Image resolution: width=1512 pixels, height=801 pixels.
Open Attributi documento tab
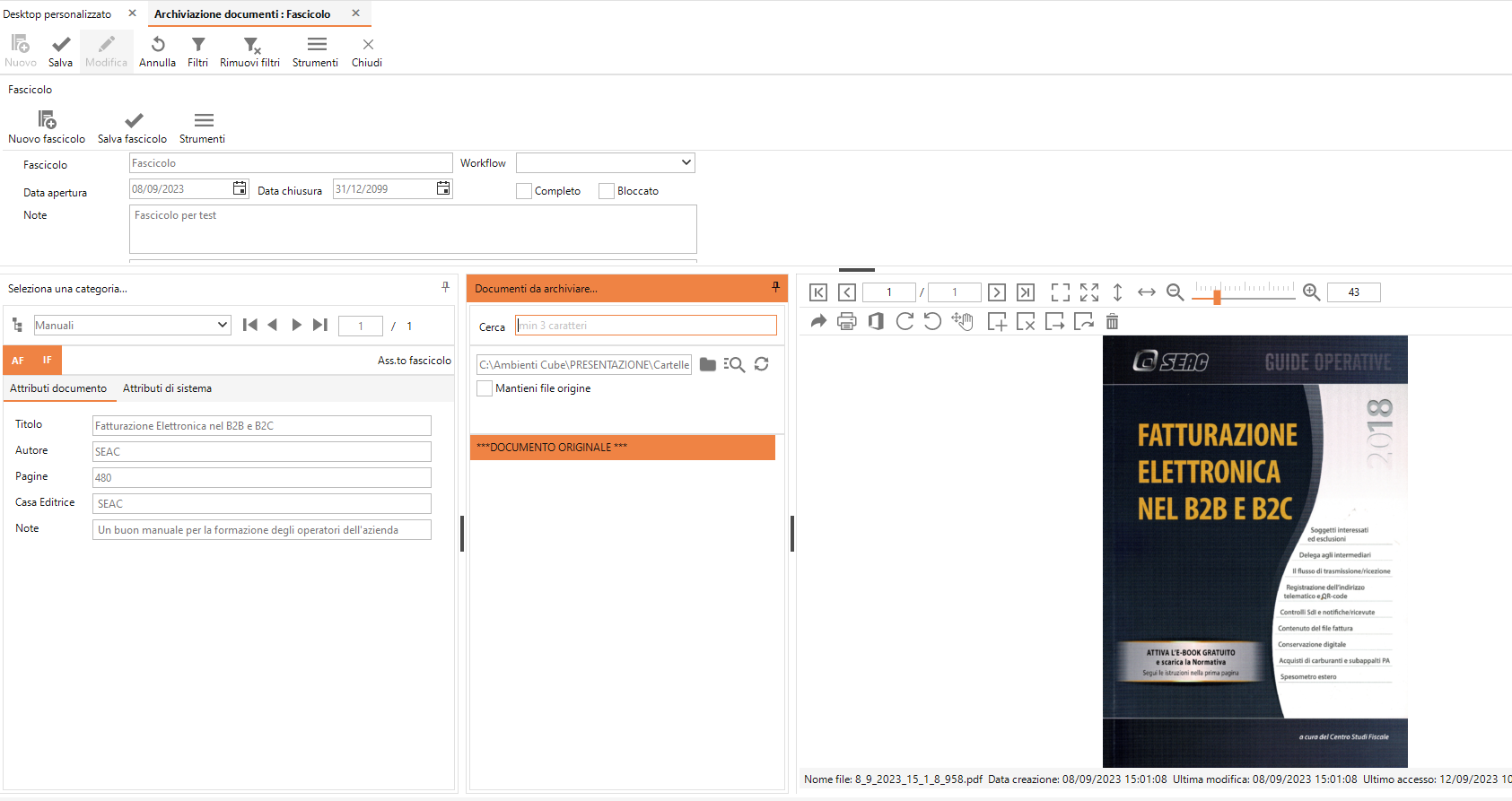pos(58,388)
